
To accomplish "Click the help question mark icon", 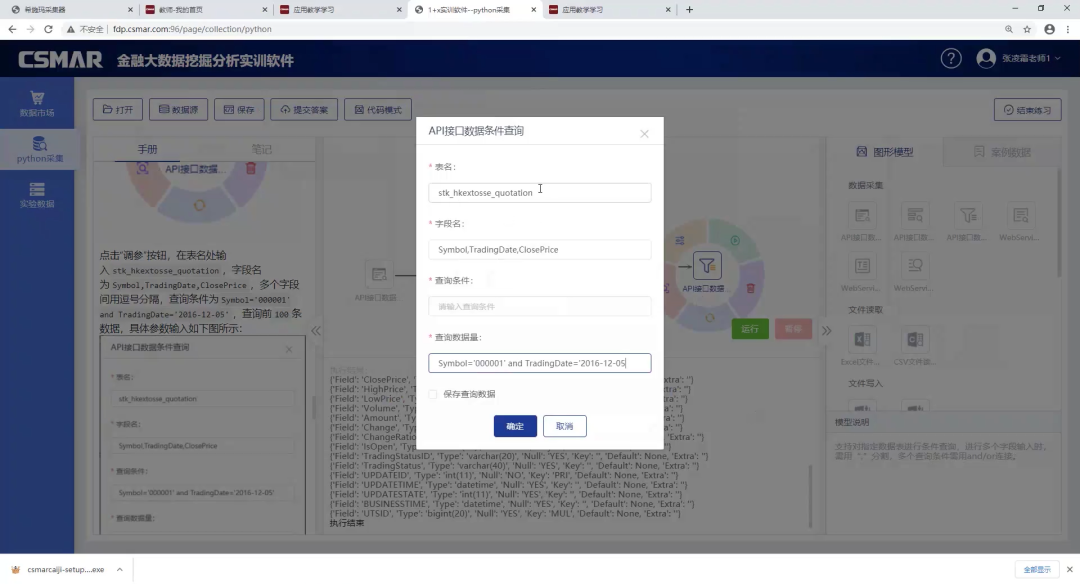I will 951,59.
